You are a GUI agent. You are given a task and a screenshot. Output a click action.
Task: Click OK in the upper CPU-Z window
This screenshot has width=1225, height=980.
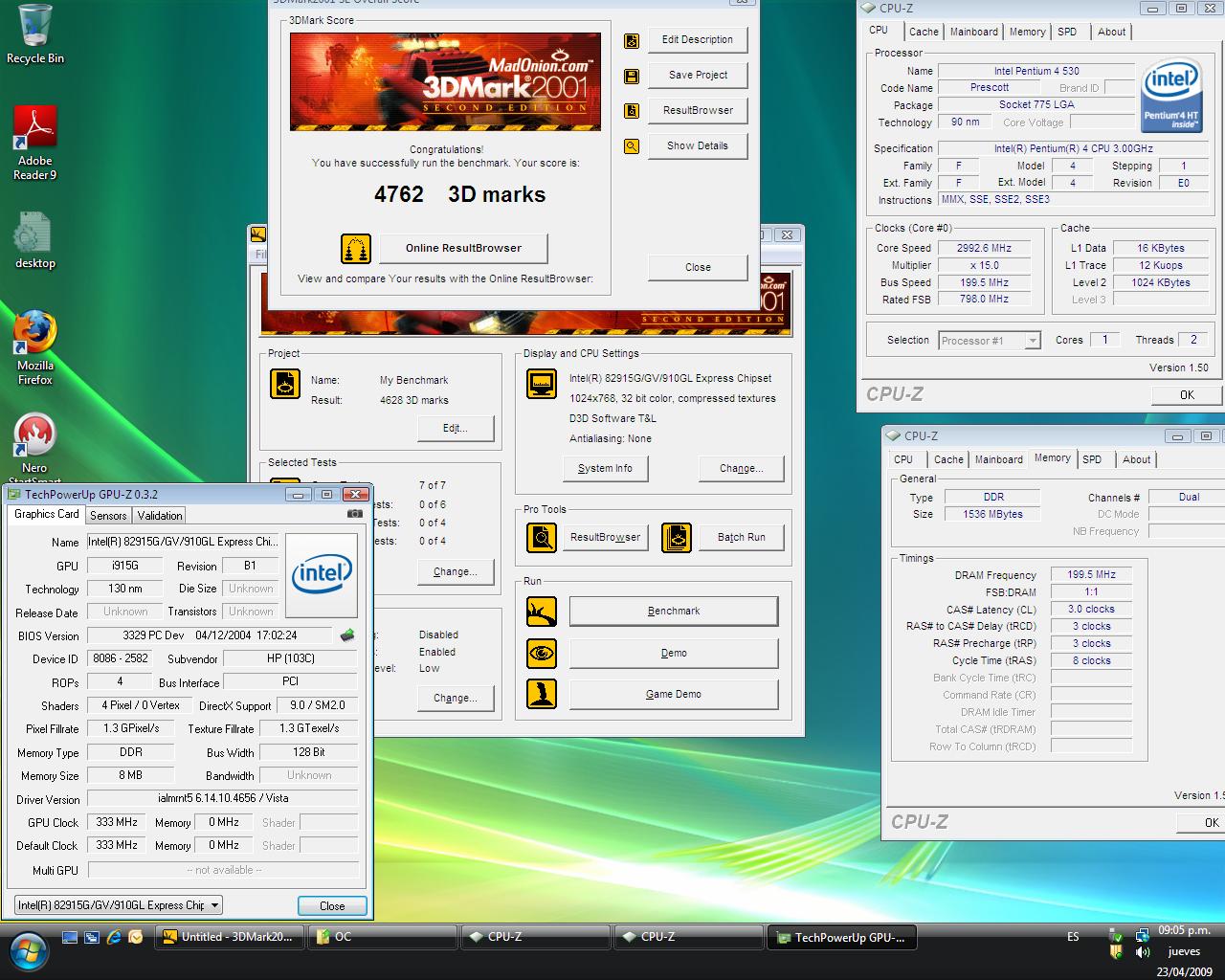coord(1187,395)
